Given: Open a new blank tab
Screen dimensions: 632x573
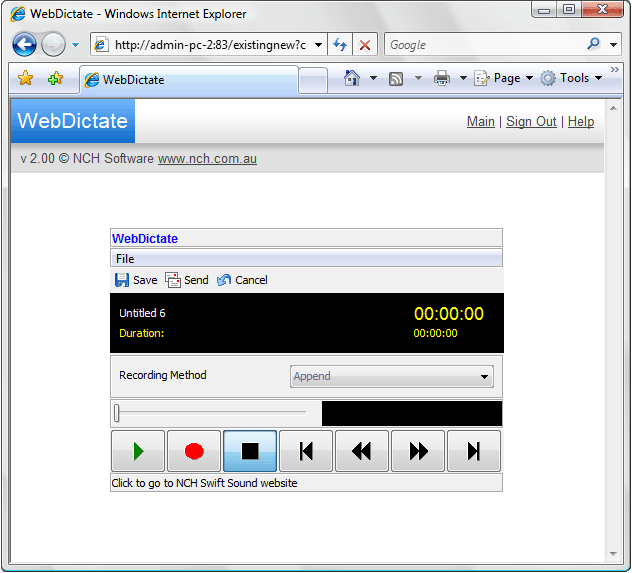Looking at the screenshot, I should click(313, 80).
